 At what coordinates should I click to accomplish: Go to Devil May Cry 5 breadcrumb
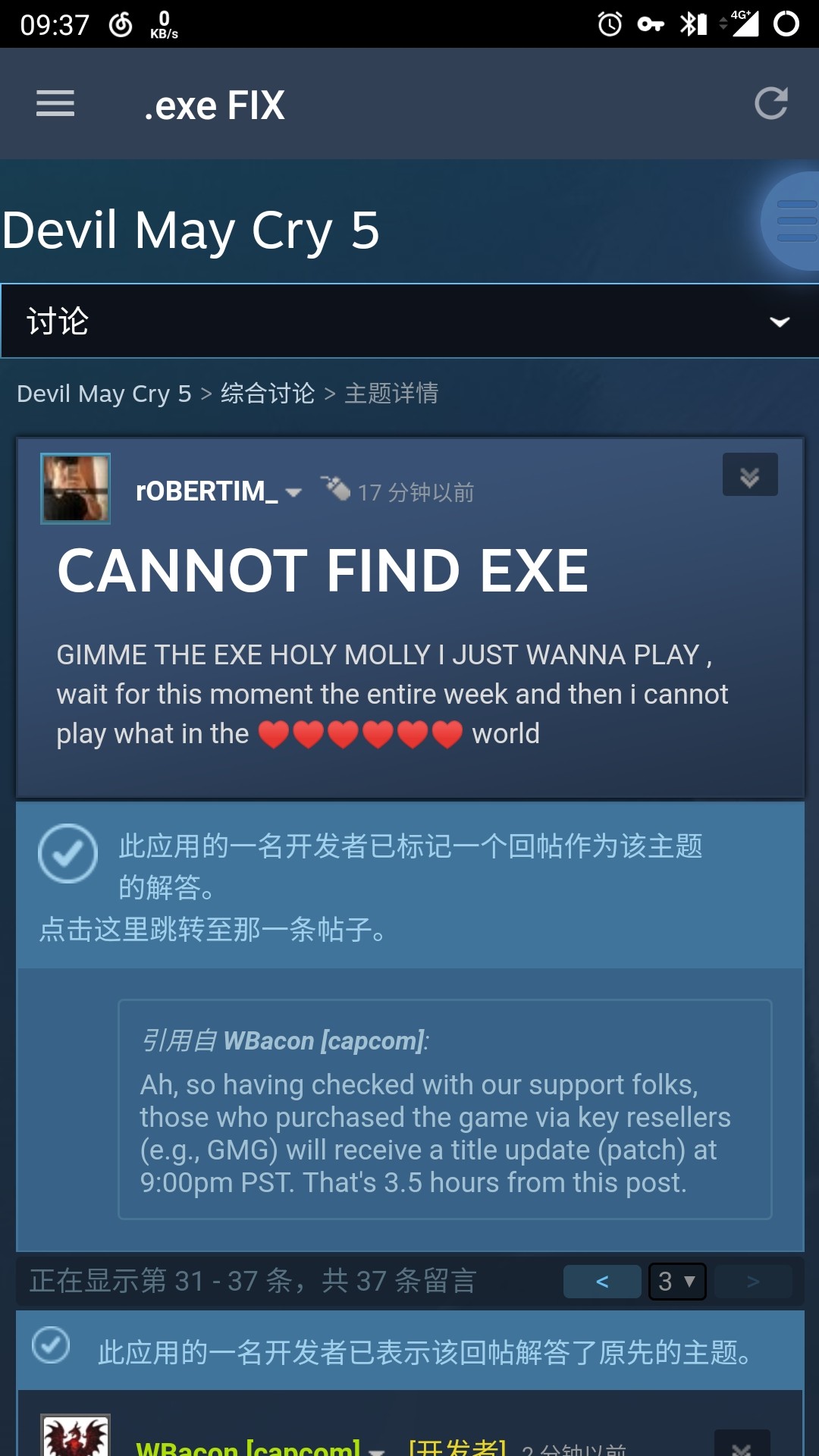pos(104,394)
